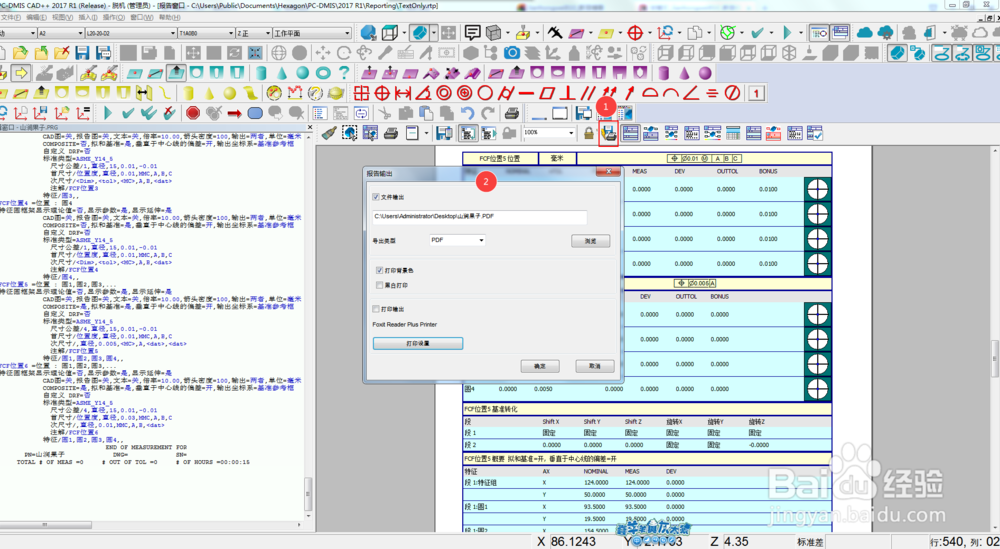Click the 确定 button in the dialog

point(540,366)
